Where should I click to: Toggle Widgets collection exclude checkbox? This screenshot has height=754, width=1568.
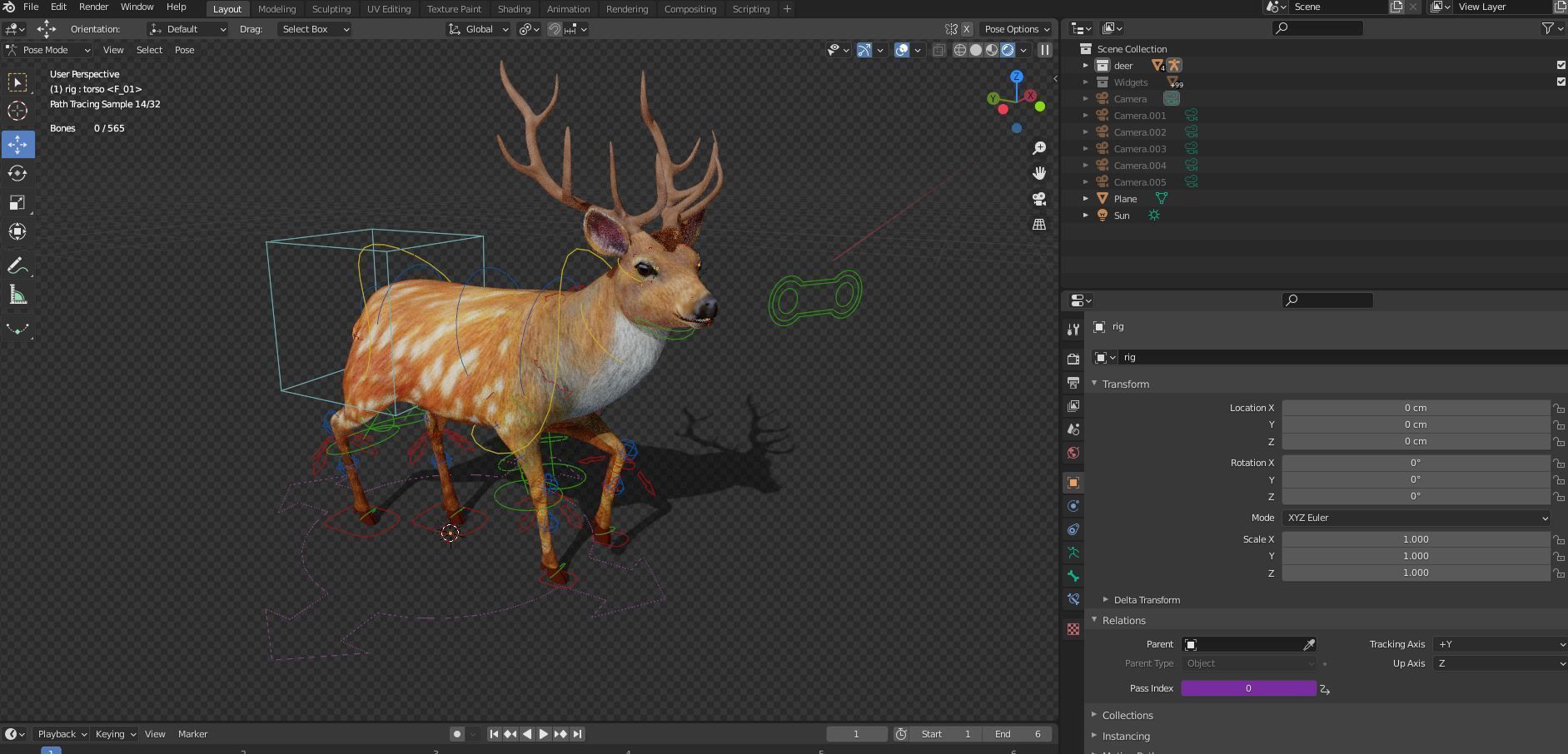pos(1561,82)
